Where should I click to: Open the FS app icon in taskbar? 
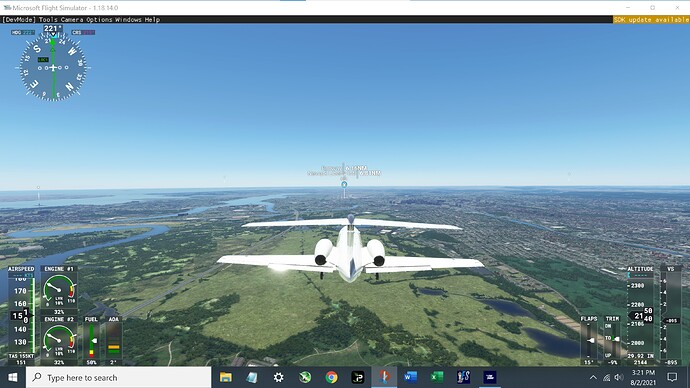click(463, 377)
